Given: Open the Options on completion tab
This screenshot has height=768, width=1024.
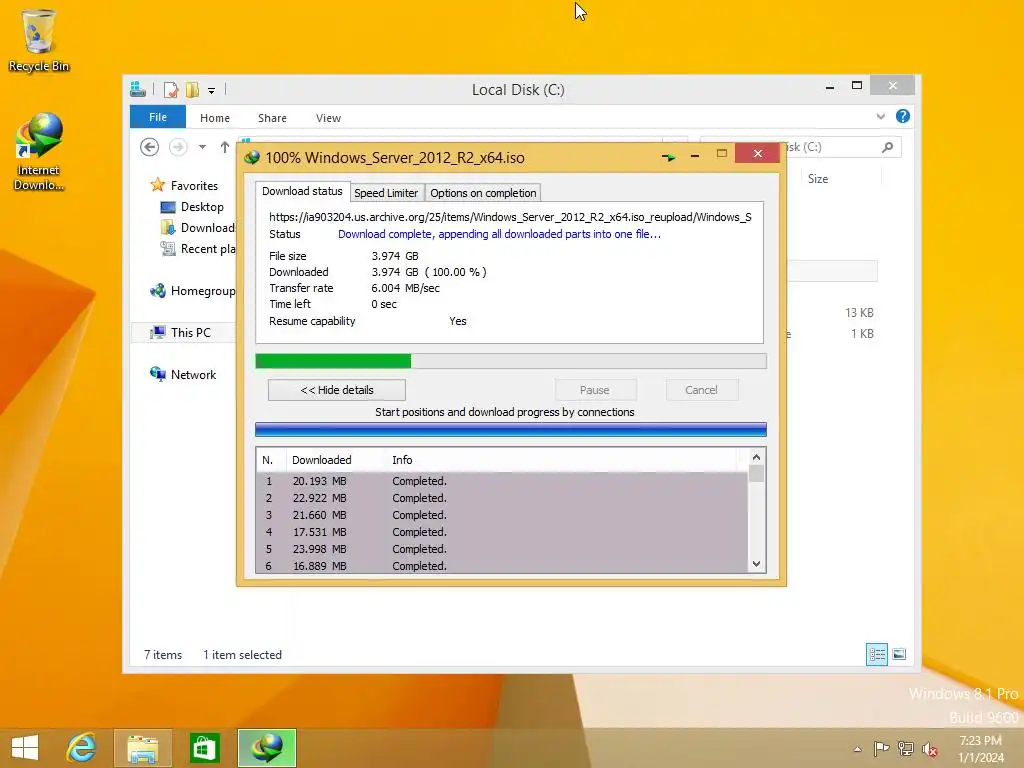Looking at the screenshot, I should click(x=483, y=193).
